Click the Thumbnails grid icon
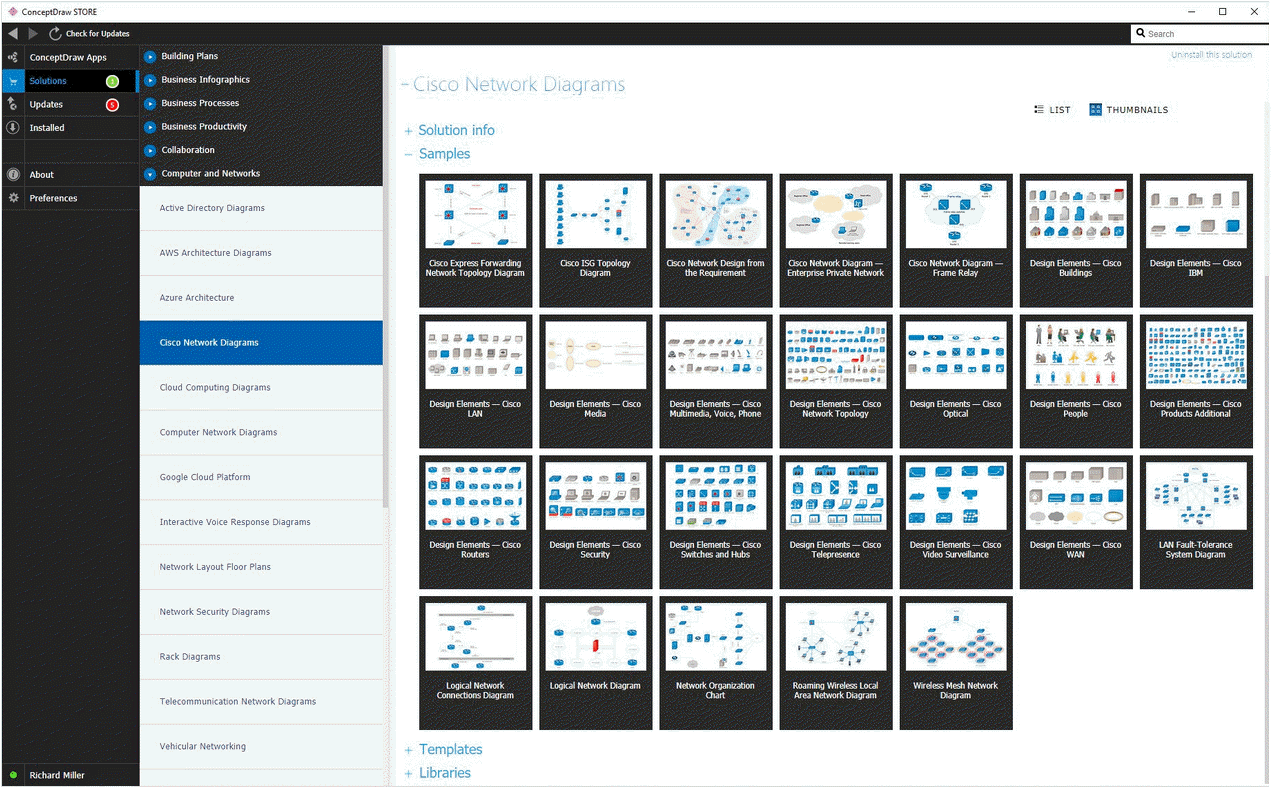 point(1096,110)
